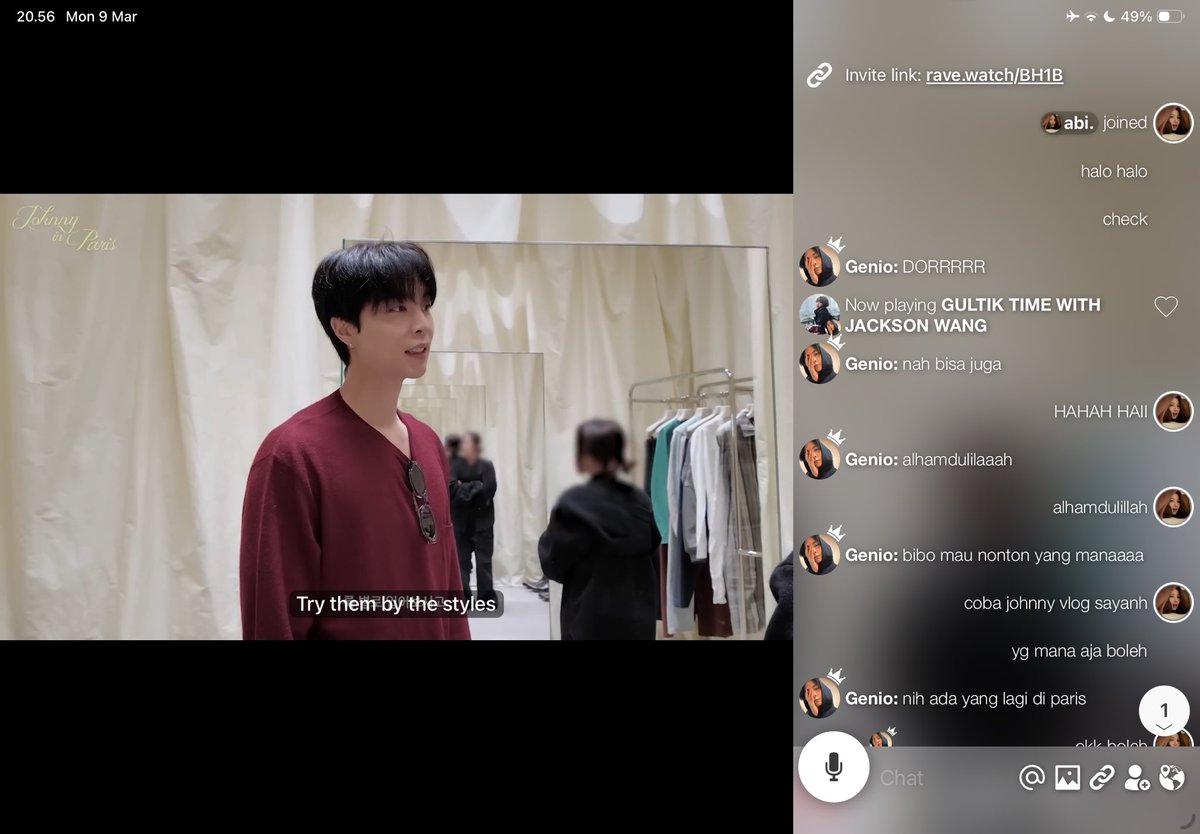Open Genio's avatar beside 'alhamdulilaaah'
Screen dimensions: 1200x834
coord(819,459)
